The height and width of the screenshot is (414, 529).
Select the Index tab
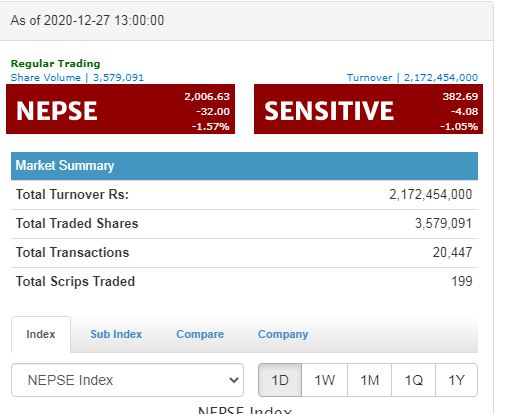[41, 334]
